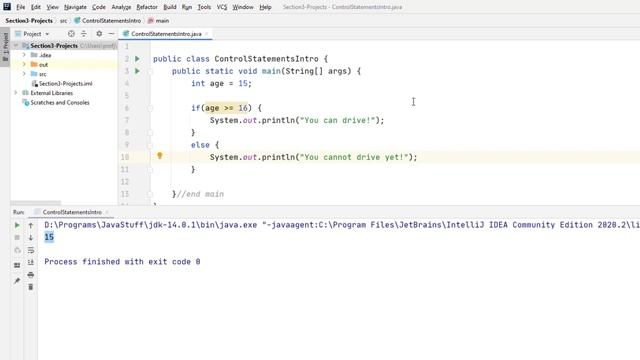Open Project panel settings gear
640x360 pixels.
(x=99, y=34)
